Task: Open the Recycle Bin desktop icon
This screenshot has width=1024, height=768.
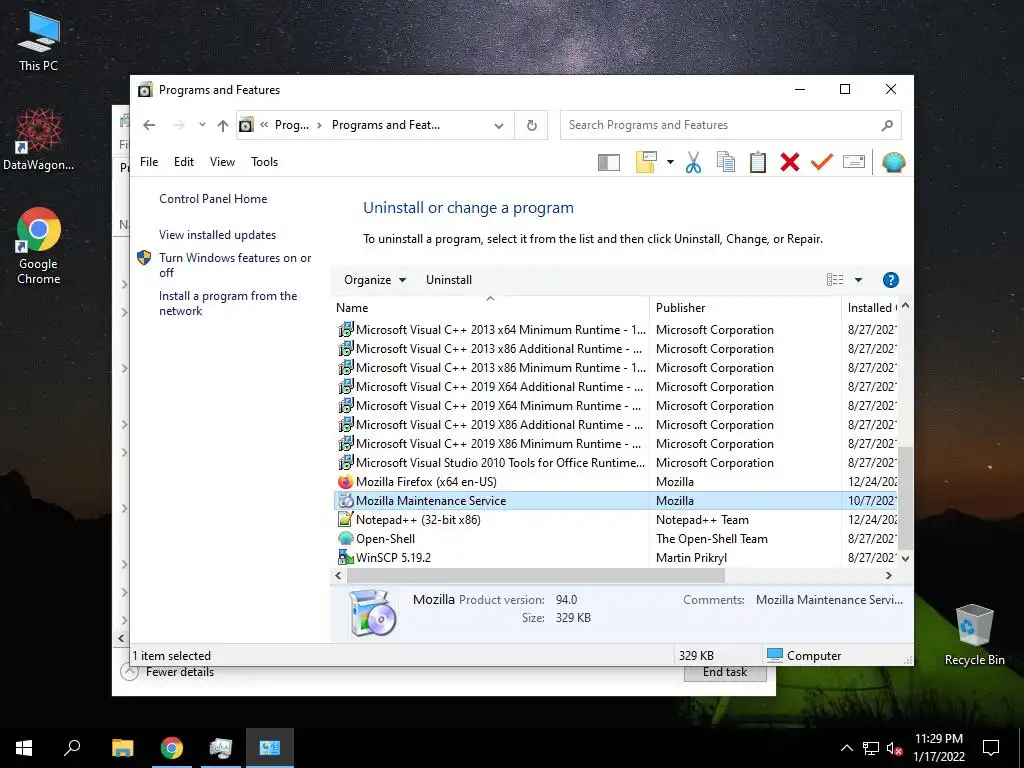Action: pyautogui.click(x=974, y=635)
